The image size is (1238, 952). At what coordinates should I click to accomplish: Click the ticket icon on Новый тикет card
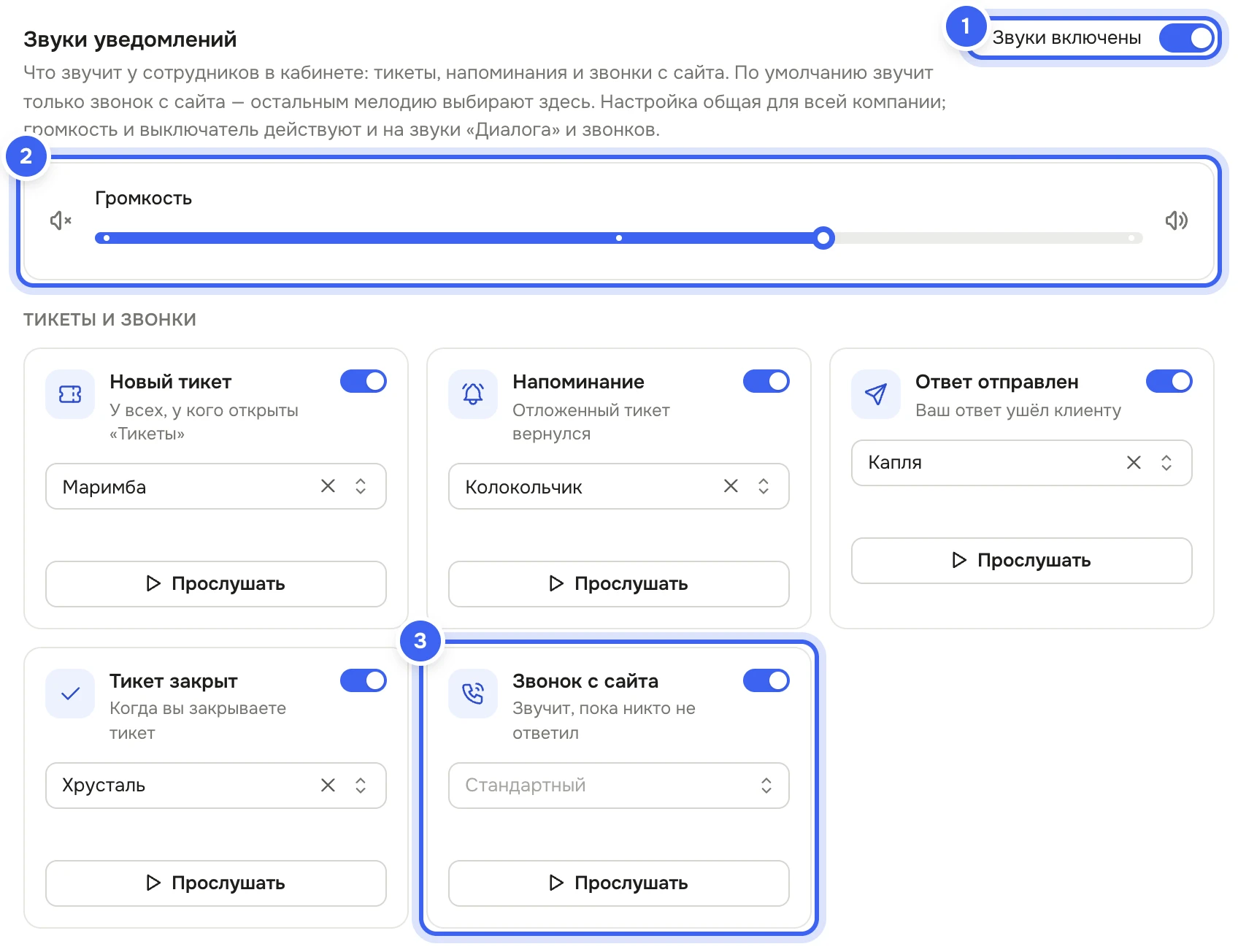point(70,394)
